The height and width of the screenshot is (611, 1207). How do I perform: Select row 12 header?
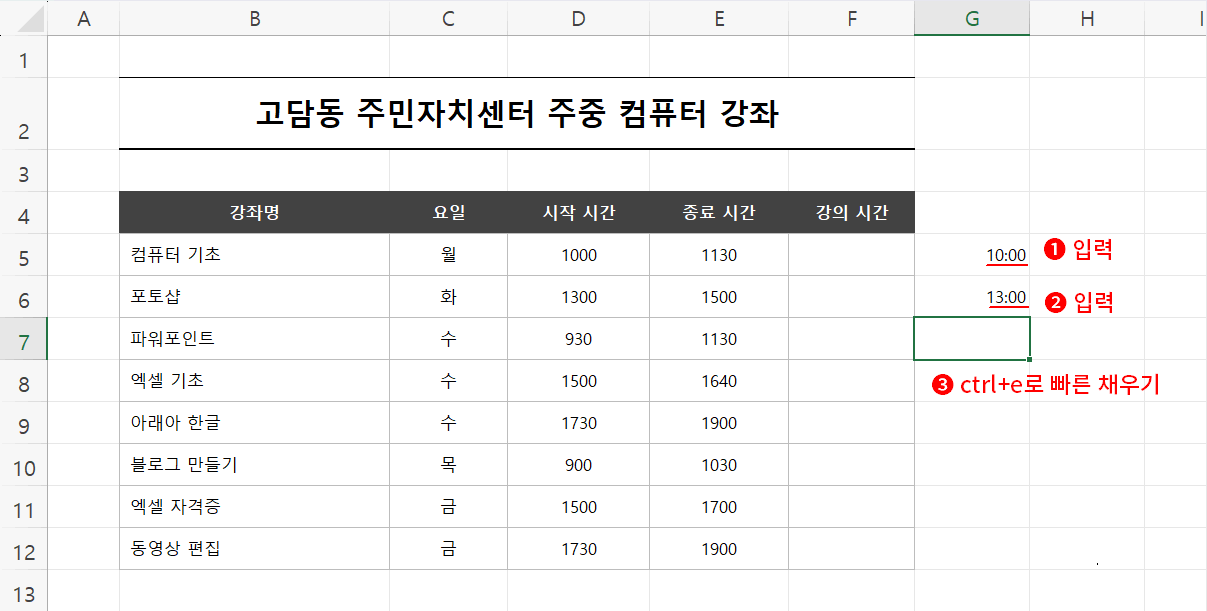pos(24,549)
